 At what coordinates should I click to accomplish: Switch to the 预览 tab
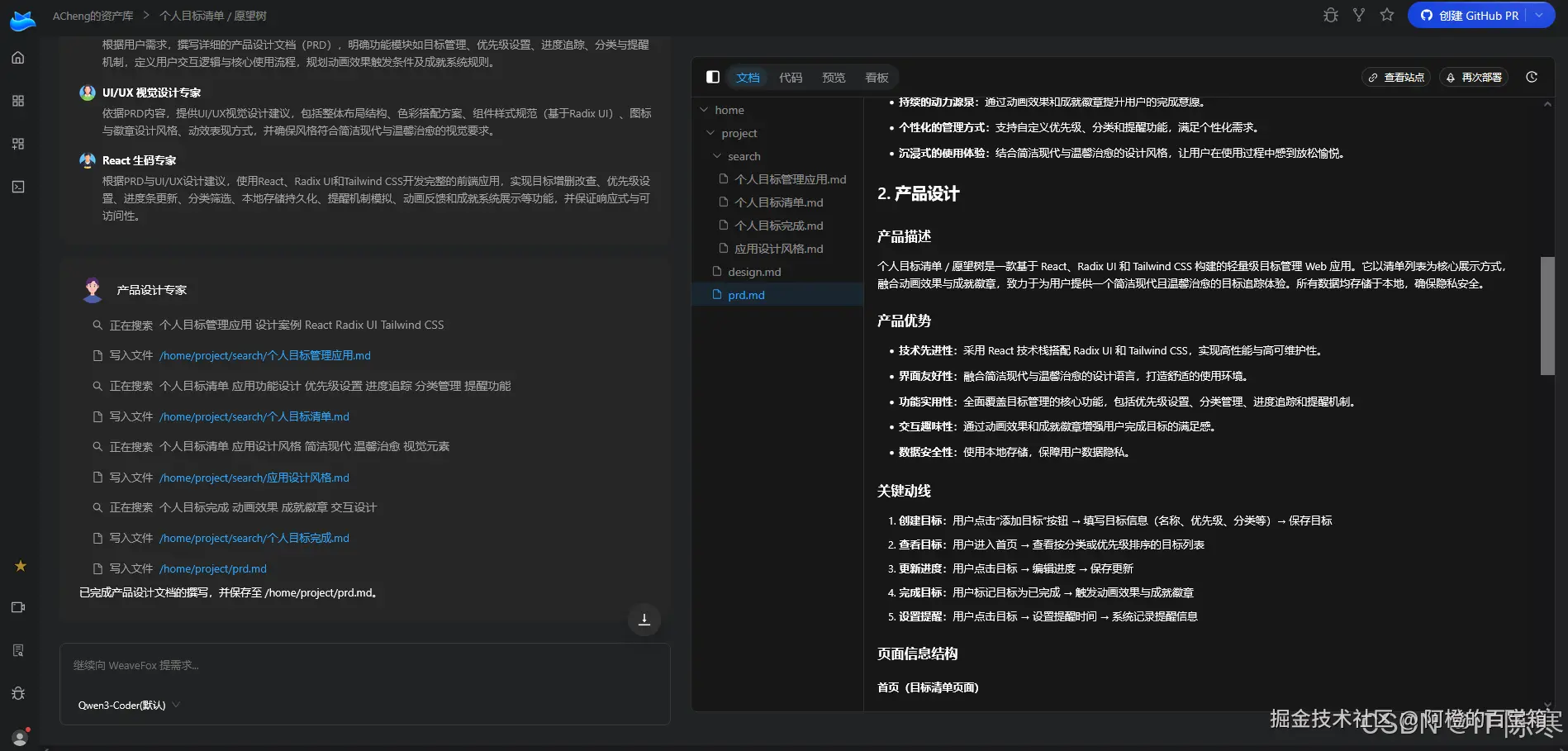tap(833, 77)
